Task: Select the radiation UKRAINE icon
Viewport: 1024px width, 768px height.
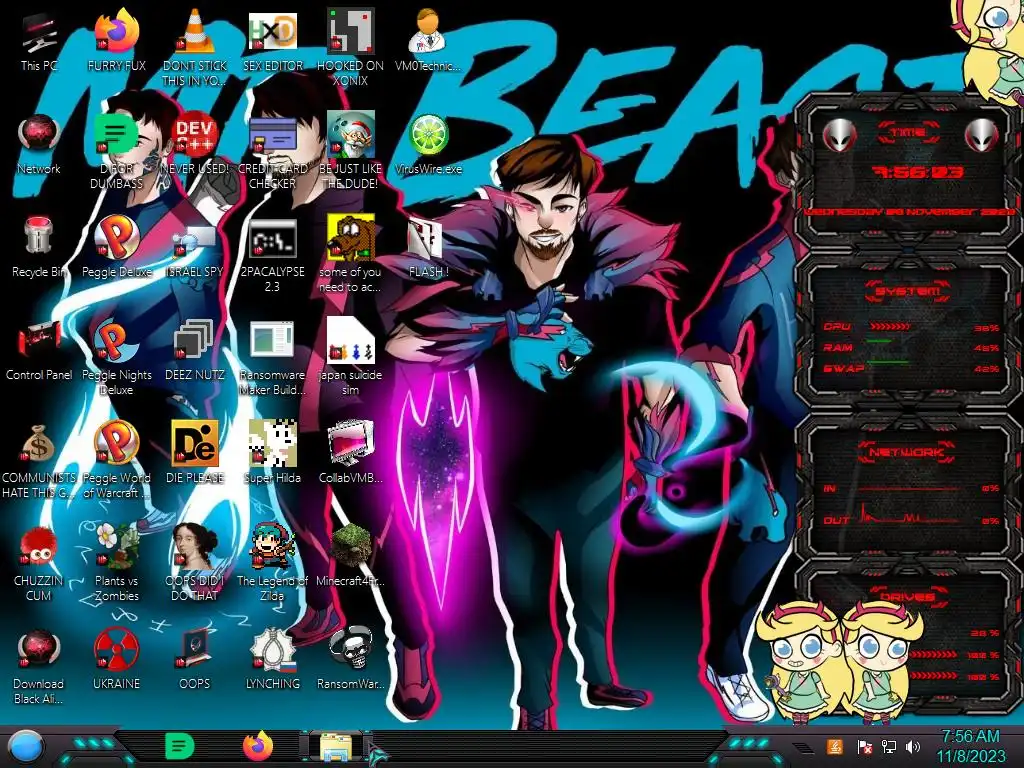Action: [x=116, y=660]
